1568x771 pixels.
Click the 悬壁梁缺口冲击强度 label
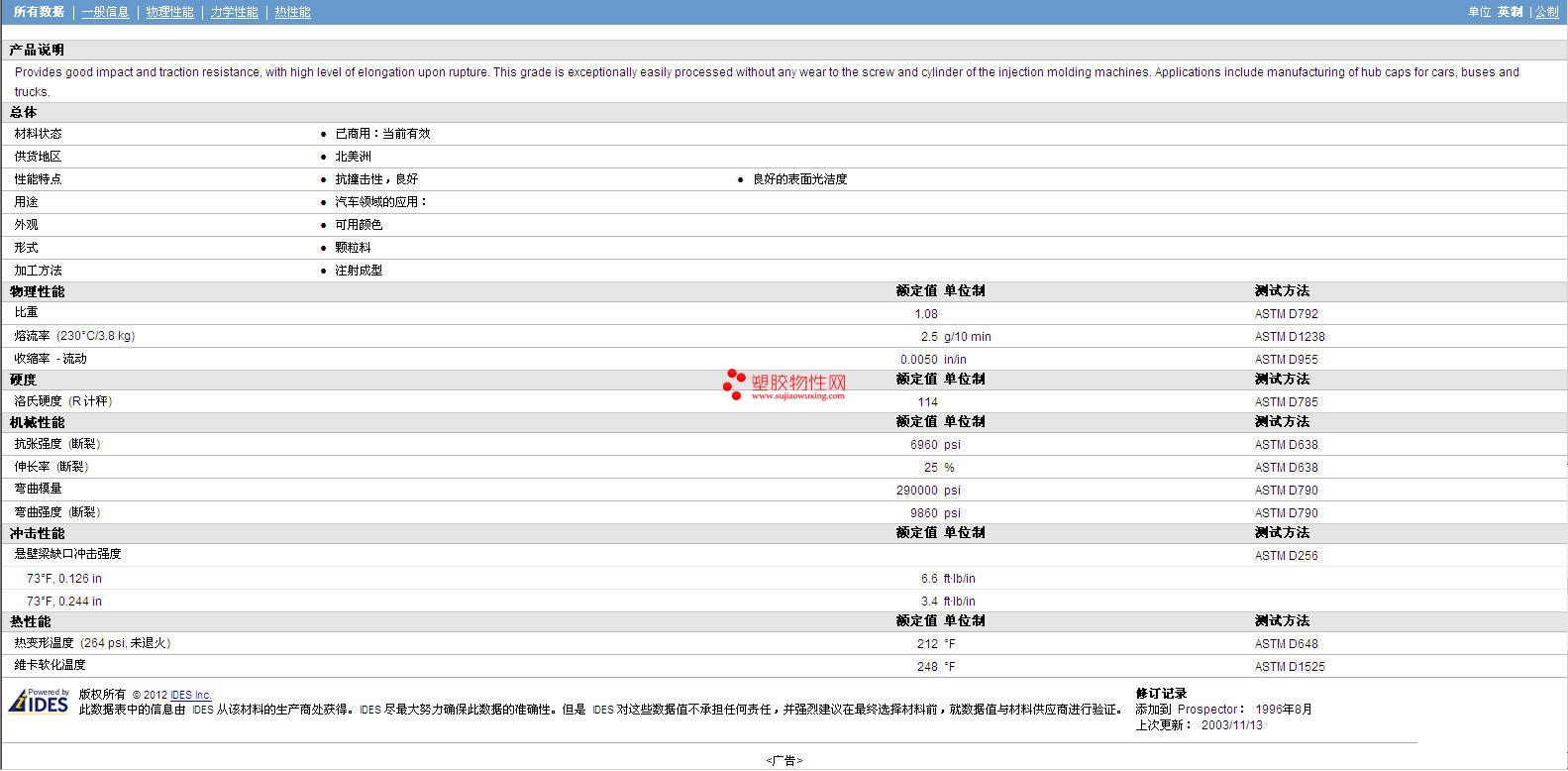click(67, 554)
